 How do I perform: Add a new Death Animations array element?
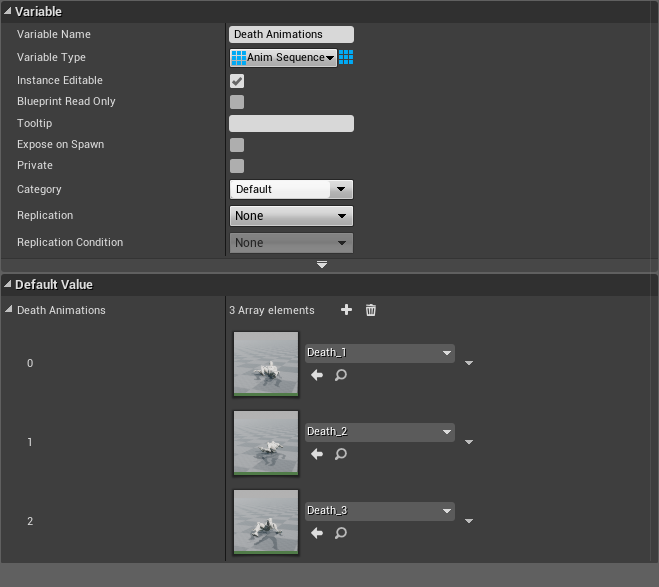347,310
